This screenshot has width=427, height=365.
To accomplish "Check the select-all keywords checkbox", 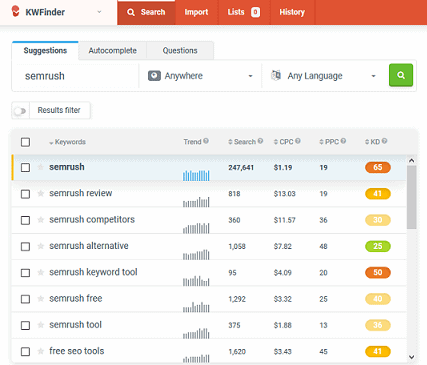I will [x=25, y=142].
